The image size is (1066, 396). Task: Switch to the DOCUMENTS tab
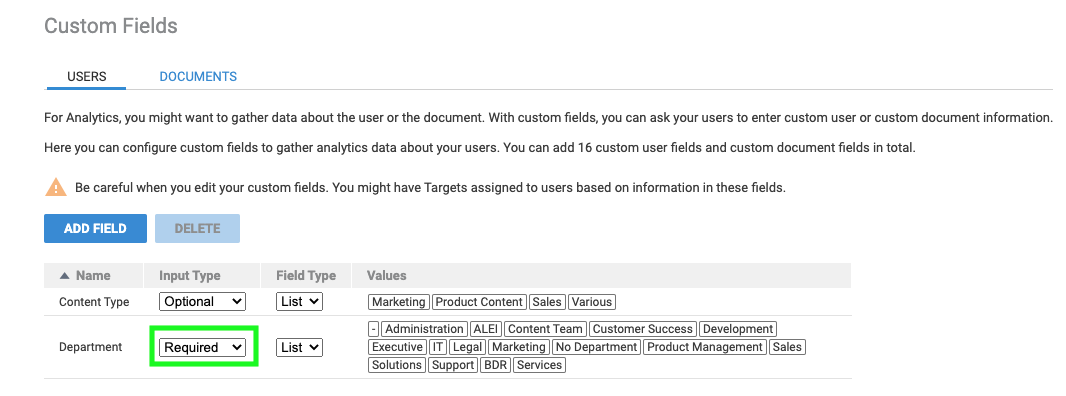click(198, 77)
